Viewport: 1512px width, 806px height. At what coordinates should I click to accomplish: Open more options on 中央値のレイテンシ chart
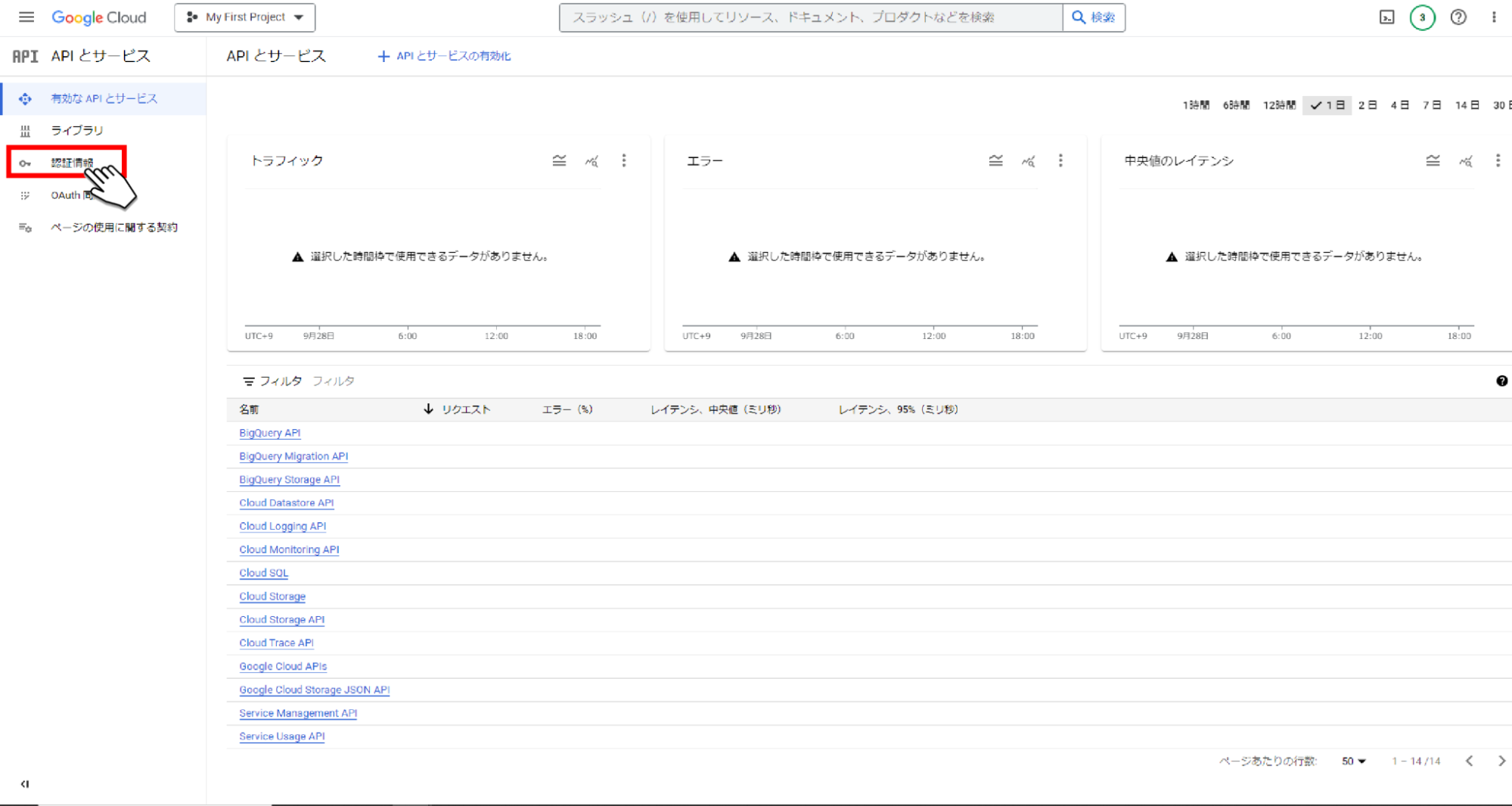coord(1498,160)
